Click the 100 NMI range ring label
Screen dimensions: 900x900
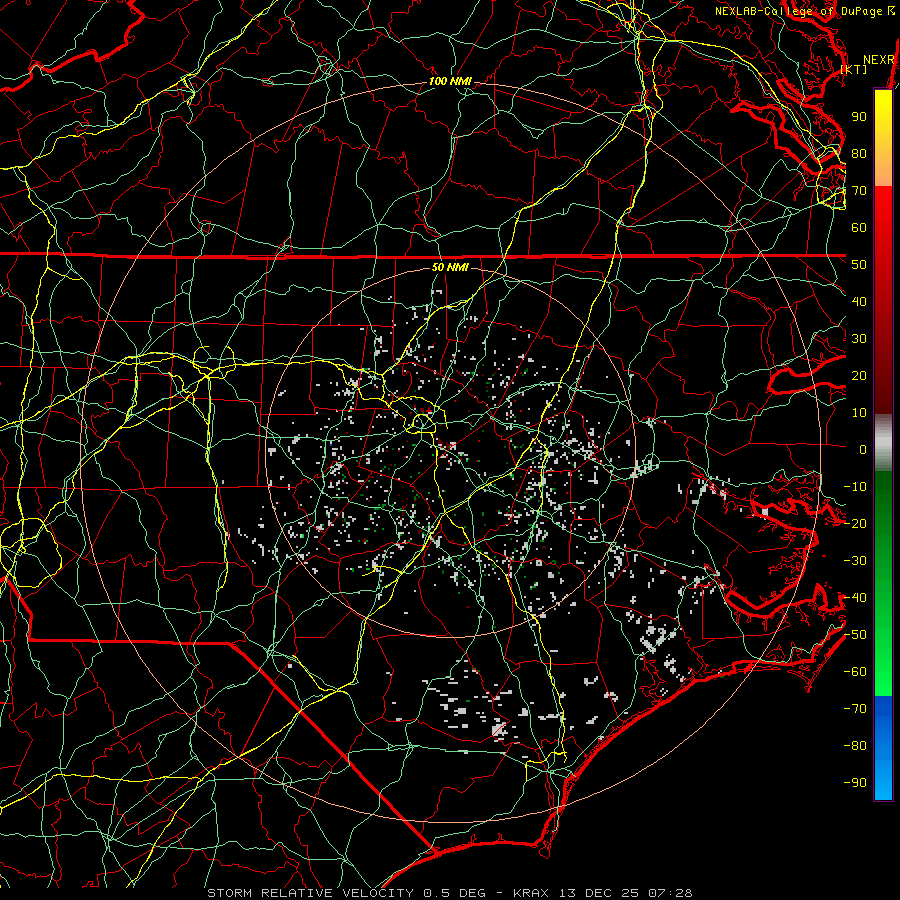pyautogui.click(x=450, y=81)
